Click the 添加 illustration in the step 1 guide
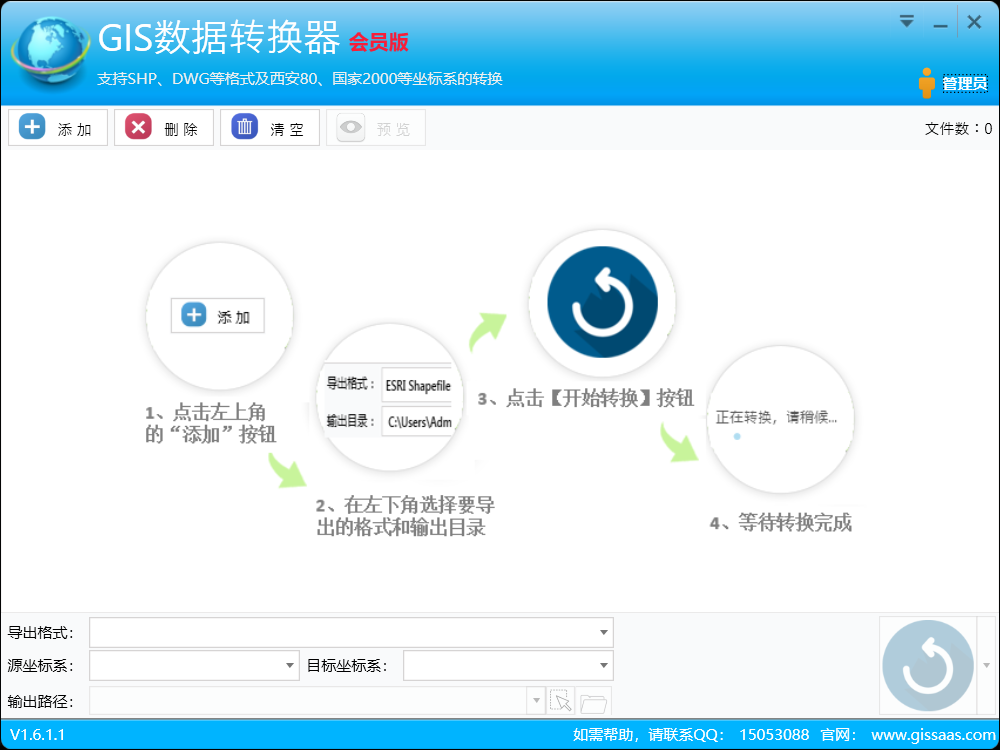1000x750 pixels. [x=217, y=315]
